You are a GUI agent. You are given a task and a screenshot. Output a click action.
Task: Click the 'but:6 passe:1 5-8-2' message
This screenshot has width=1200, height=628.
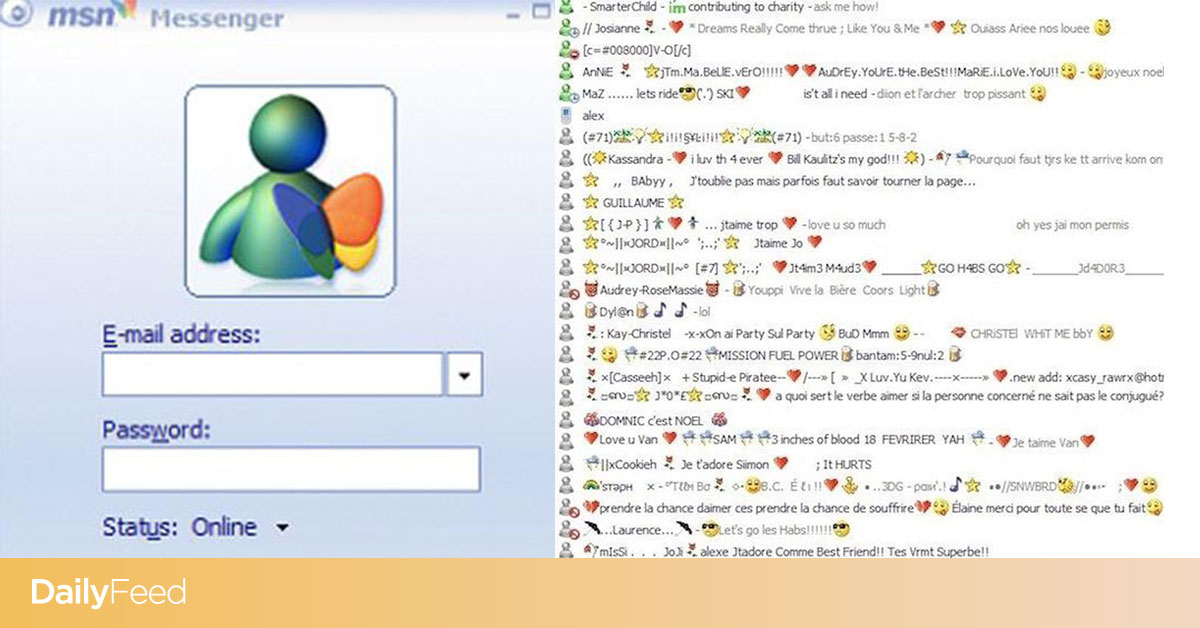(865, 138)
